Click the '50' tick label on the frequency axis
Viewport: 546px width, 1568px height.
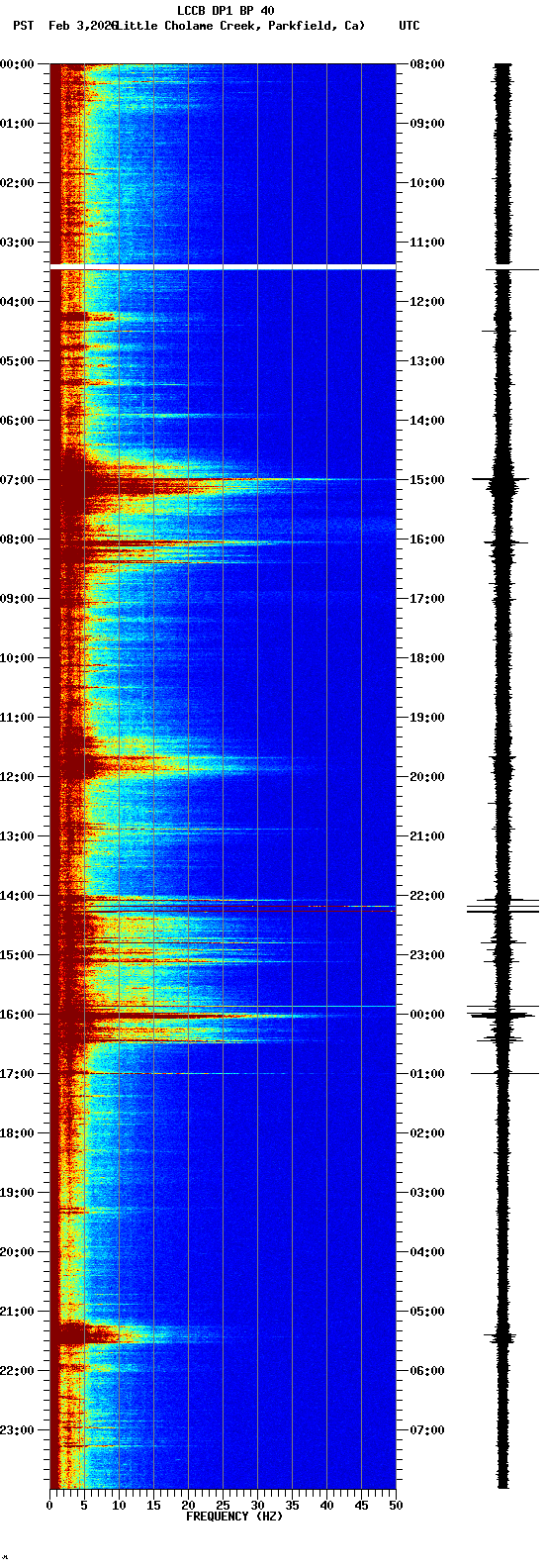tap(396, 1506)
